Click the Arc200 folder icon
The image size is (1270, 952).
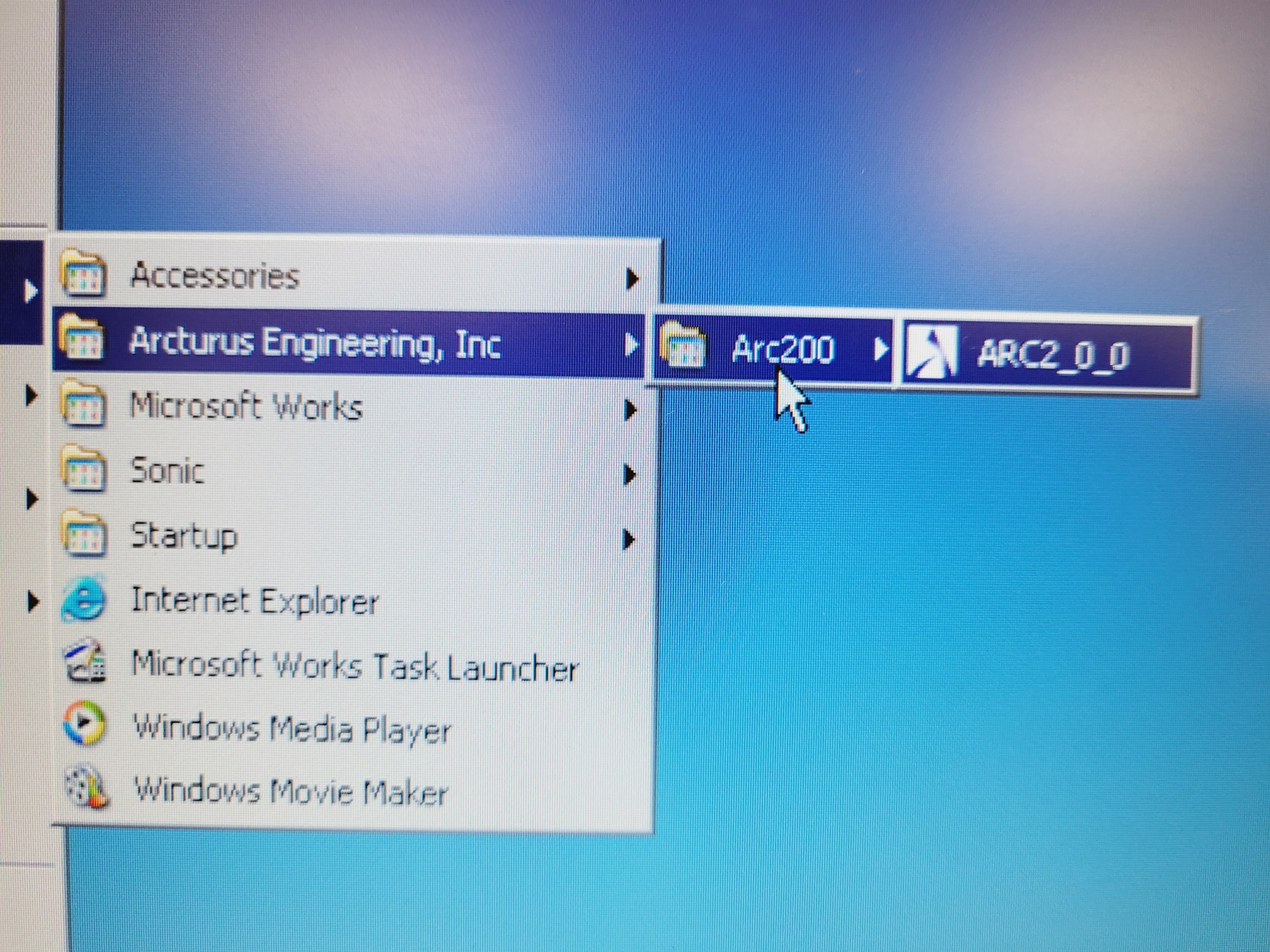pyautogui.click(x=683, y=345)
